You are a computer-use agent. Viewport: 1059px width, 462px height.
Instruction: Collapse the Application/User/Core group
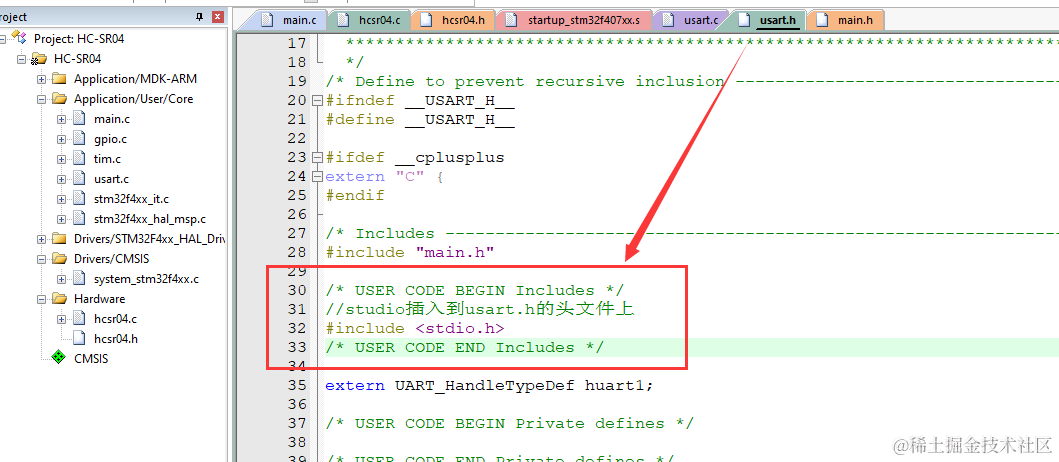pos(42,99)
